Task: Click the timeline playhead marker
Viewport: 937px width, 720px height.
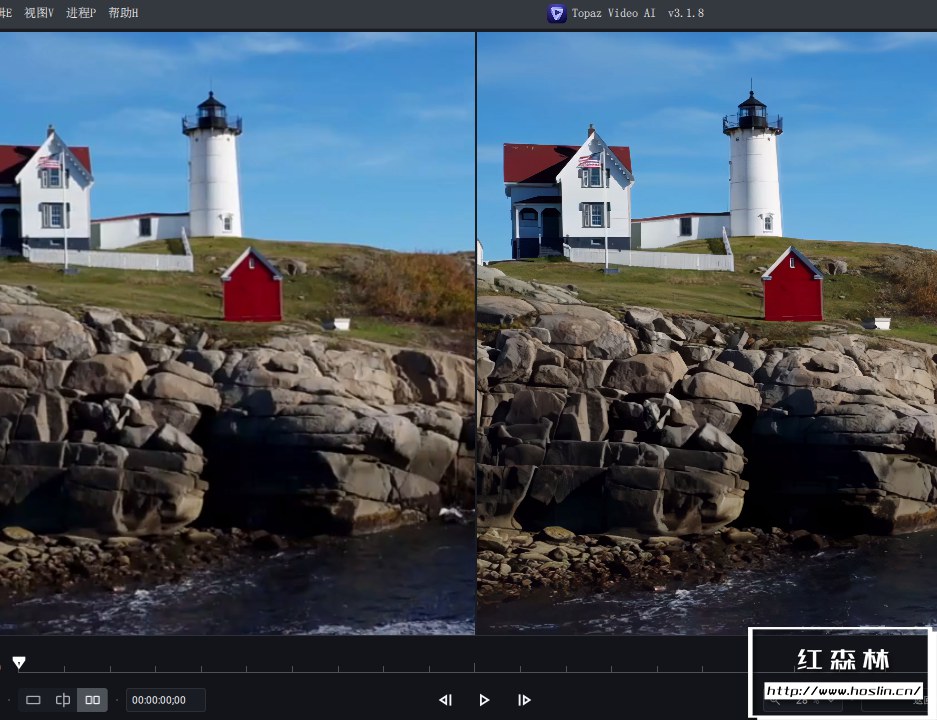Action: click(x=19, y=662)
